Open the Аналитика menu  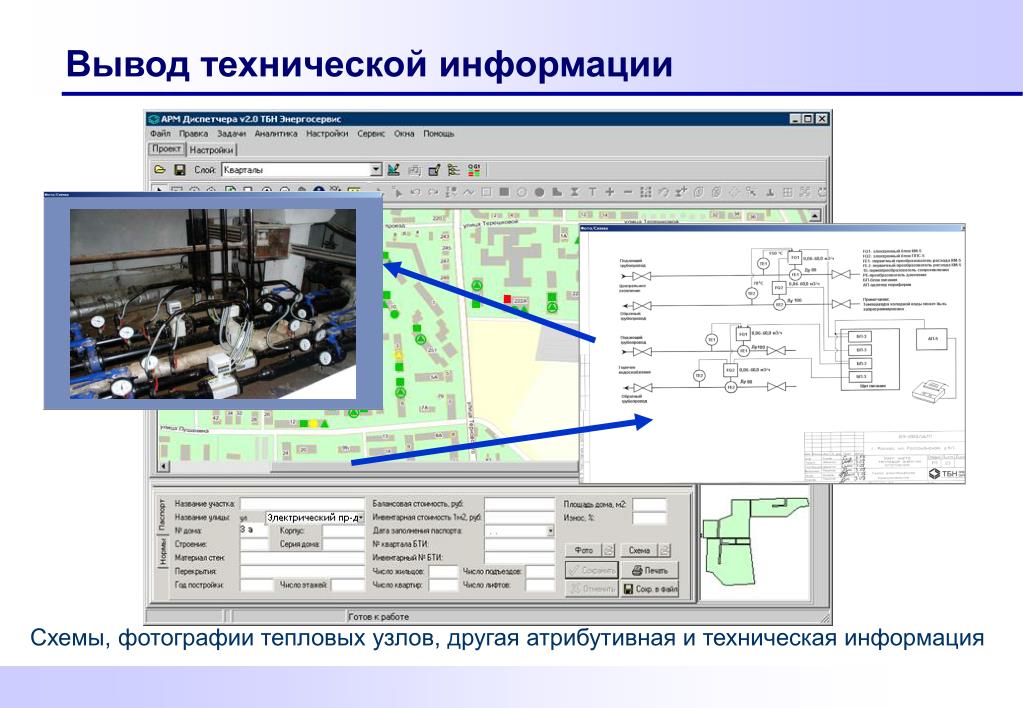(275, 134)
